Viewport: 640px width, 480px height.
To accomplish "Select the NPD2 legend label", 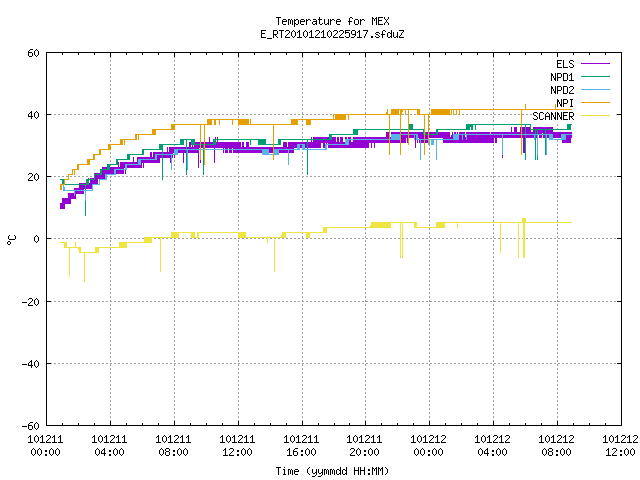I will pyautogui.click(x=562, y=90).
